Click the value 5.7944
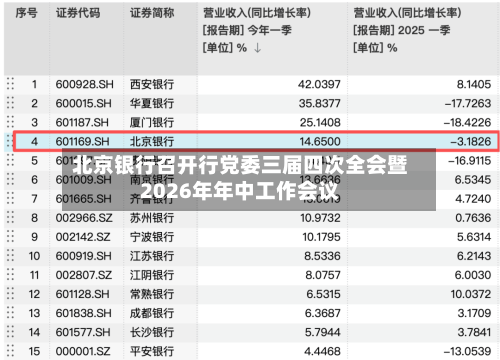Screen dimensions: 500x360 pos(323,332)
